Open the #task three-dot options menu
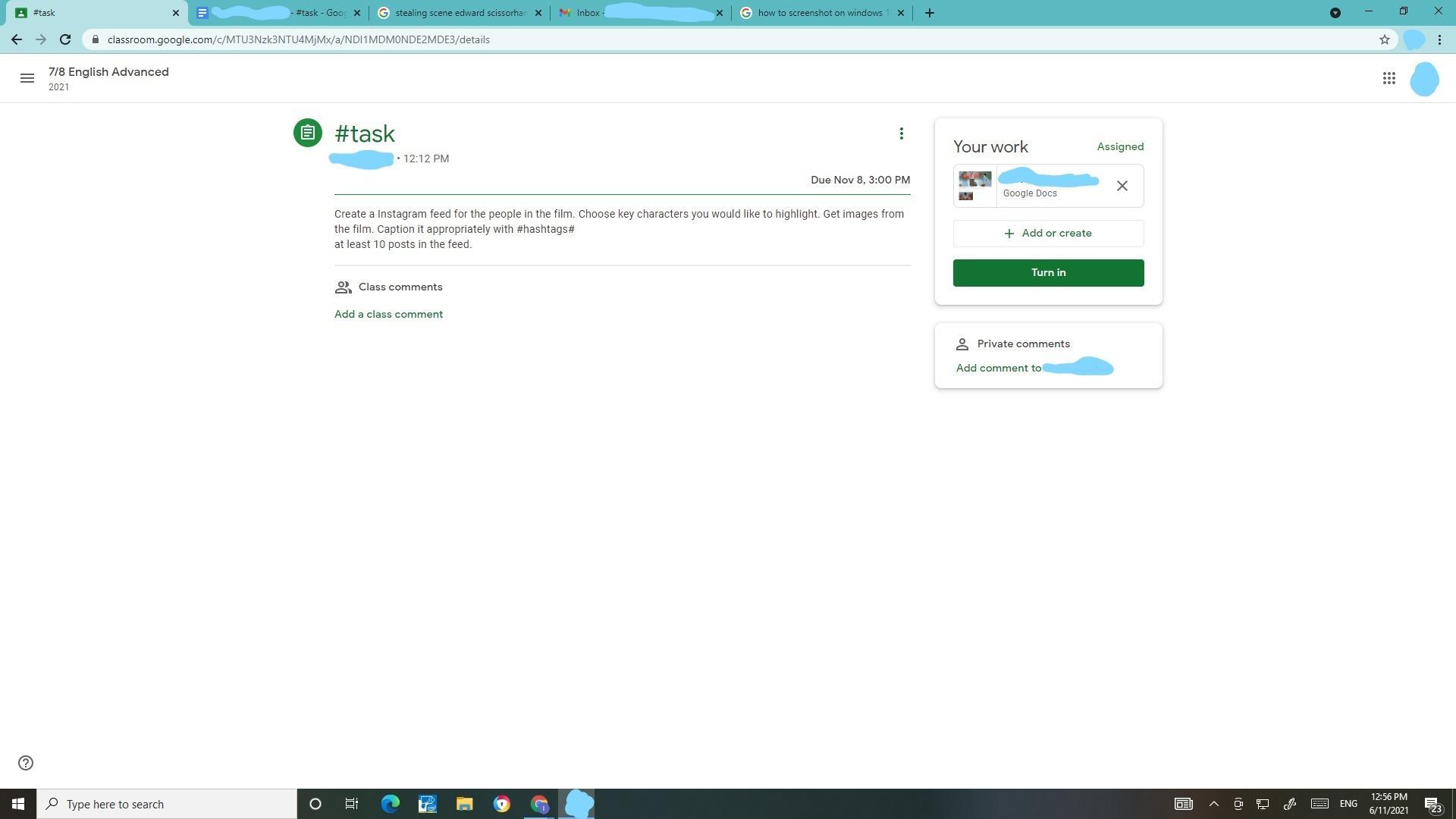This screenshot has width=1456, height=819. coord(901,133)
